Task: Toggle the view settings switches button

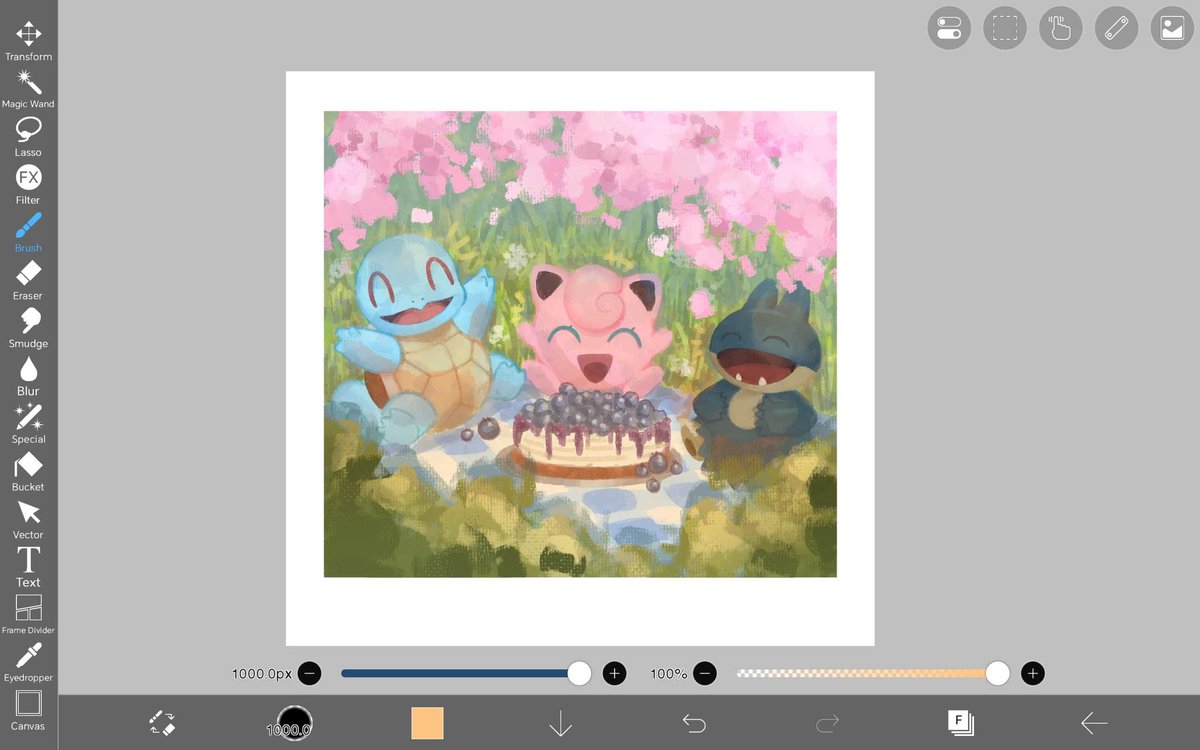Action: [949, 28]
